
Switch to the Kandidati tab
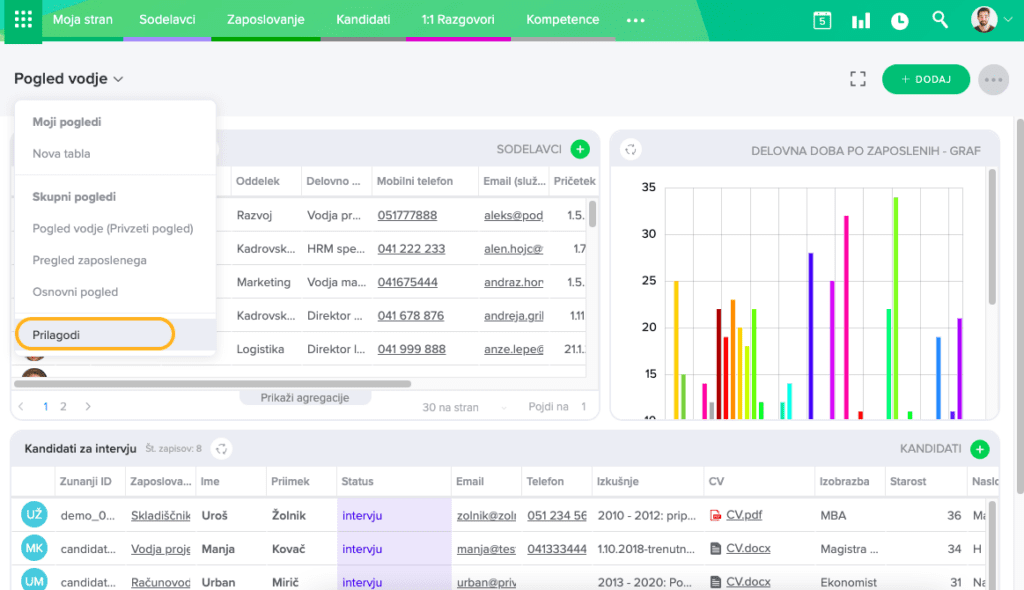point(363,20)
